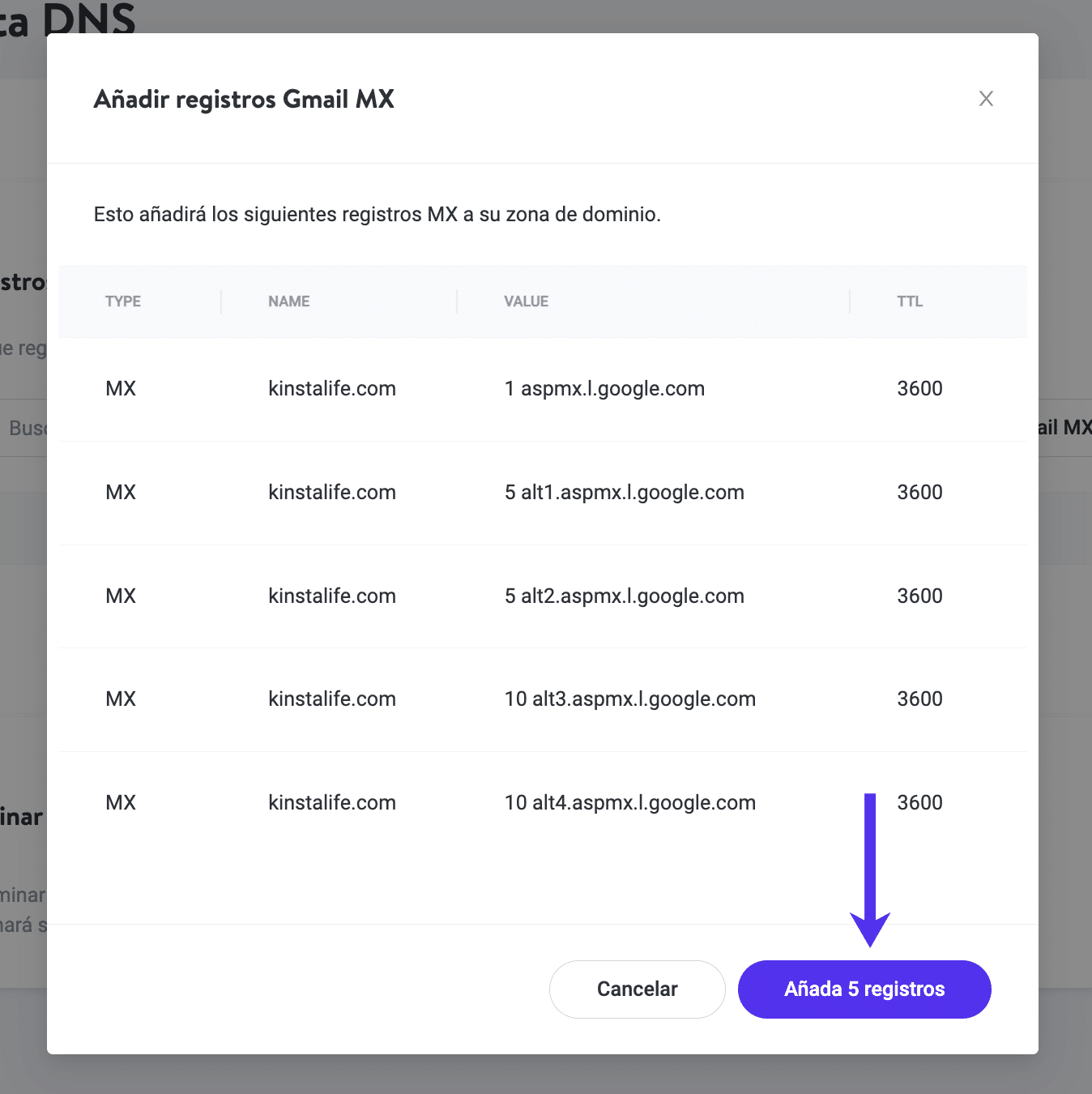The image size is (1092, 1094).
Task: Click kinstalife.com in the first row
Action: (332, 389)
